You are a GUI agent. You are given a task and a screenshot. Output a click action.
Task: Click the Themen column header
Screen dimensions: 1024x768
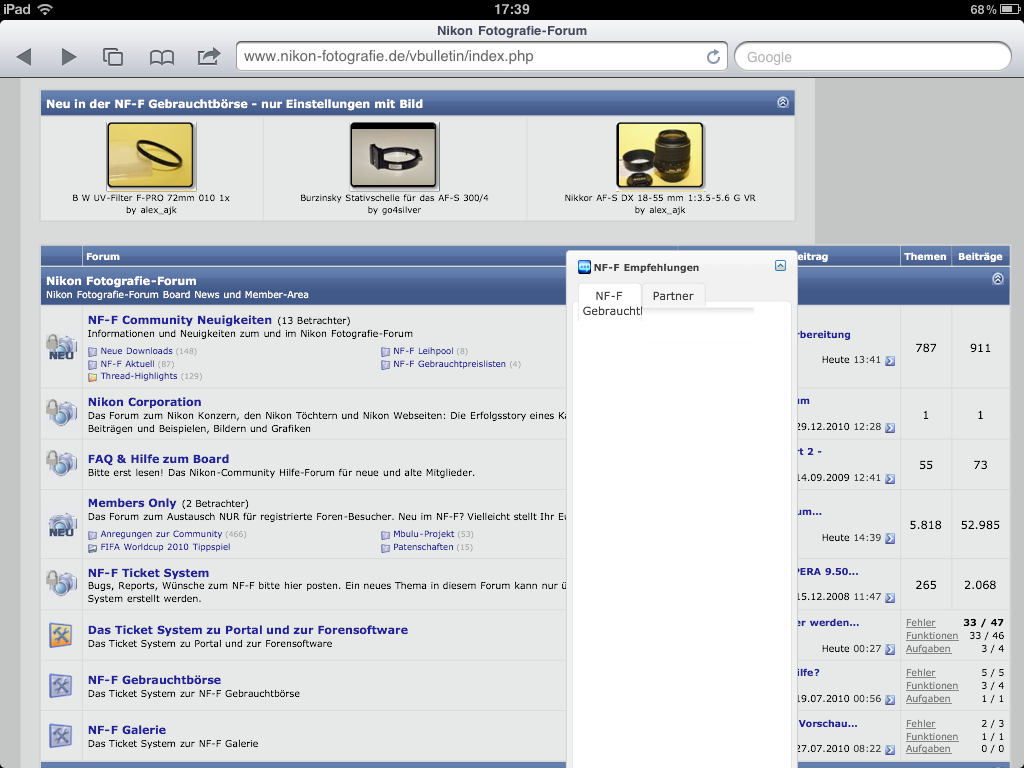925,257
